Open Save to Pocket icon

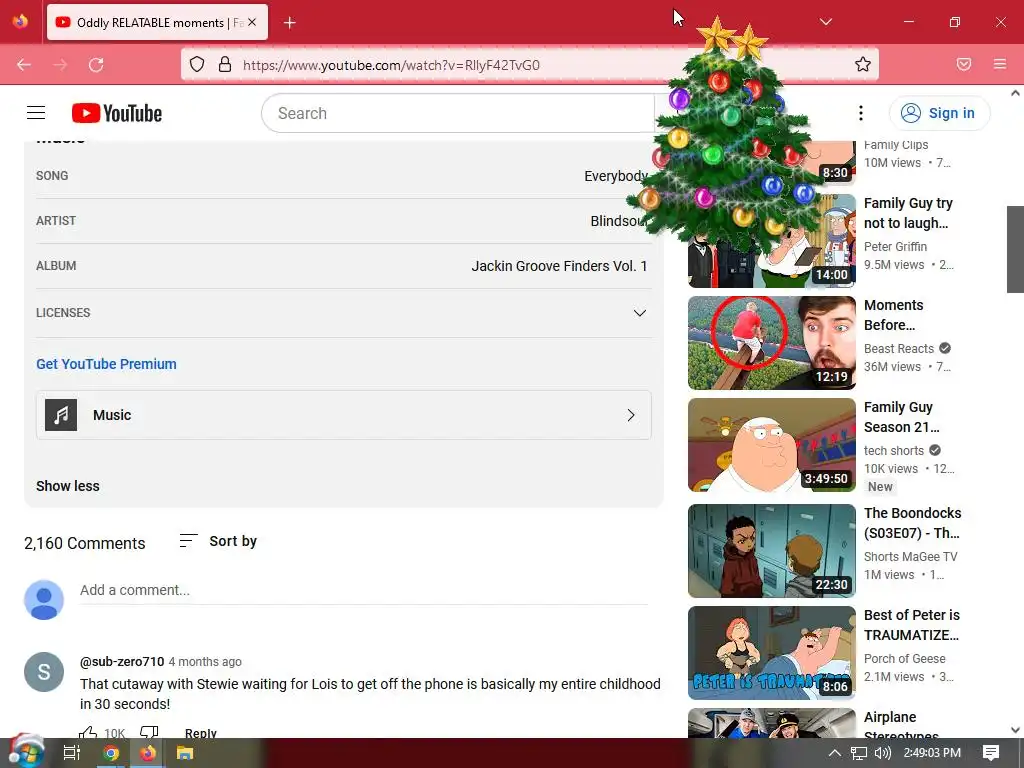click(964, 64)
